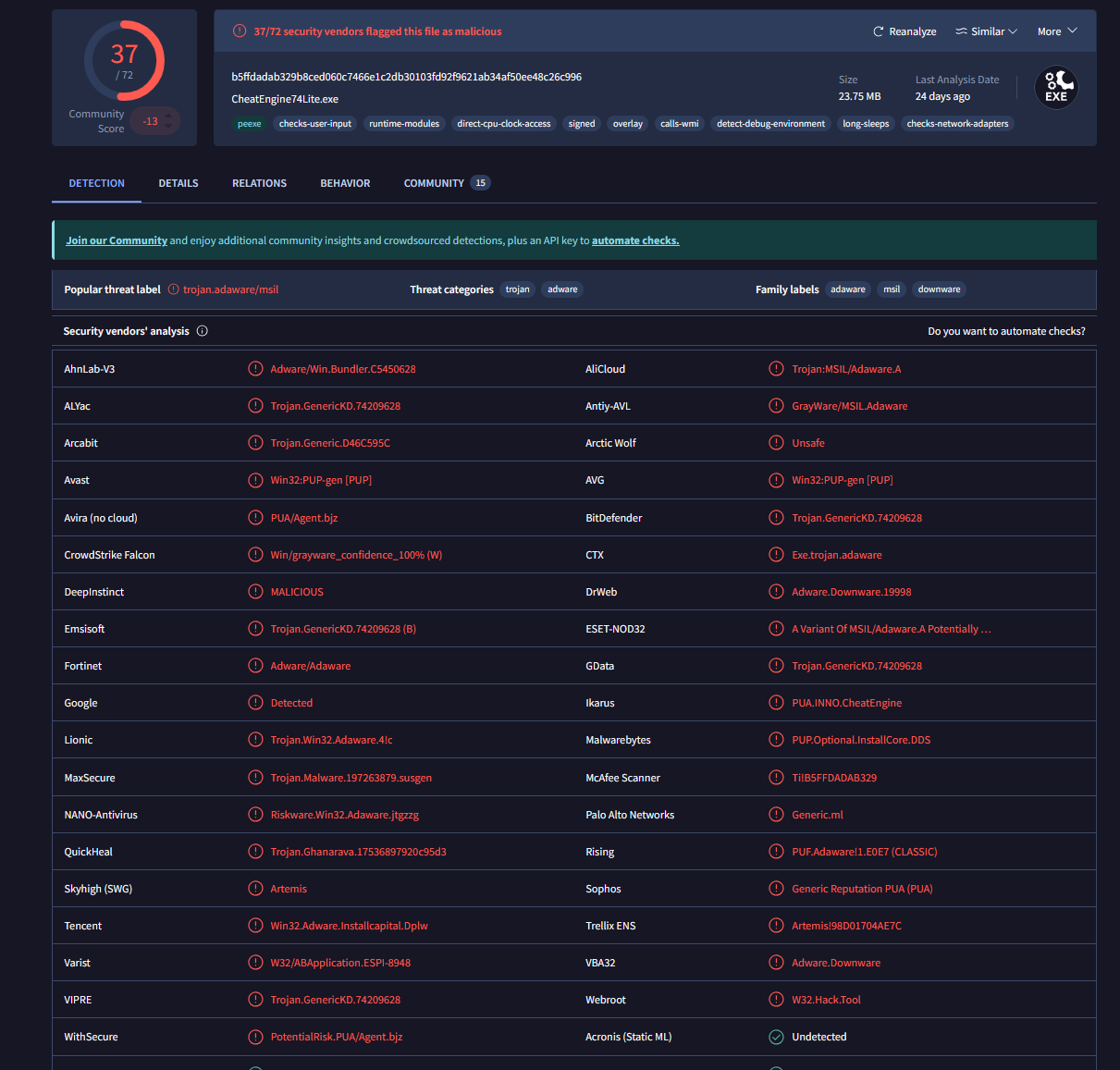Click Do you want to automate checks
Screen dimensions: 1120x1070
(x=1006, y=331)
